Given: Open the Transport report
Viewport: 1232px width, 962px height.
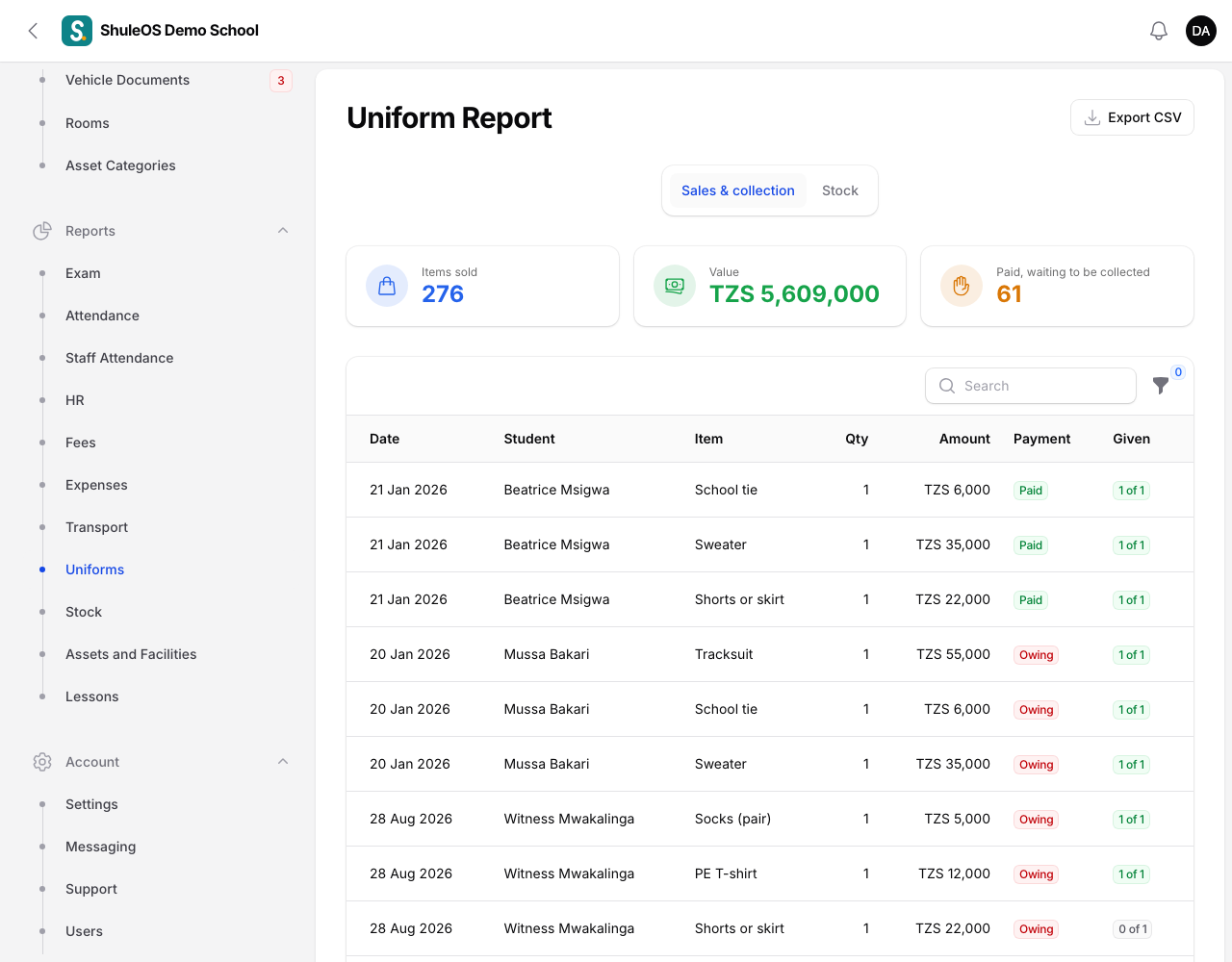Looking at the screenshot, I should (x=96, y=527).
